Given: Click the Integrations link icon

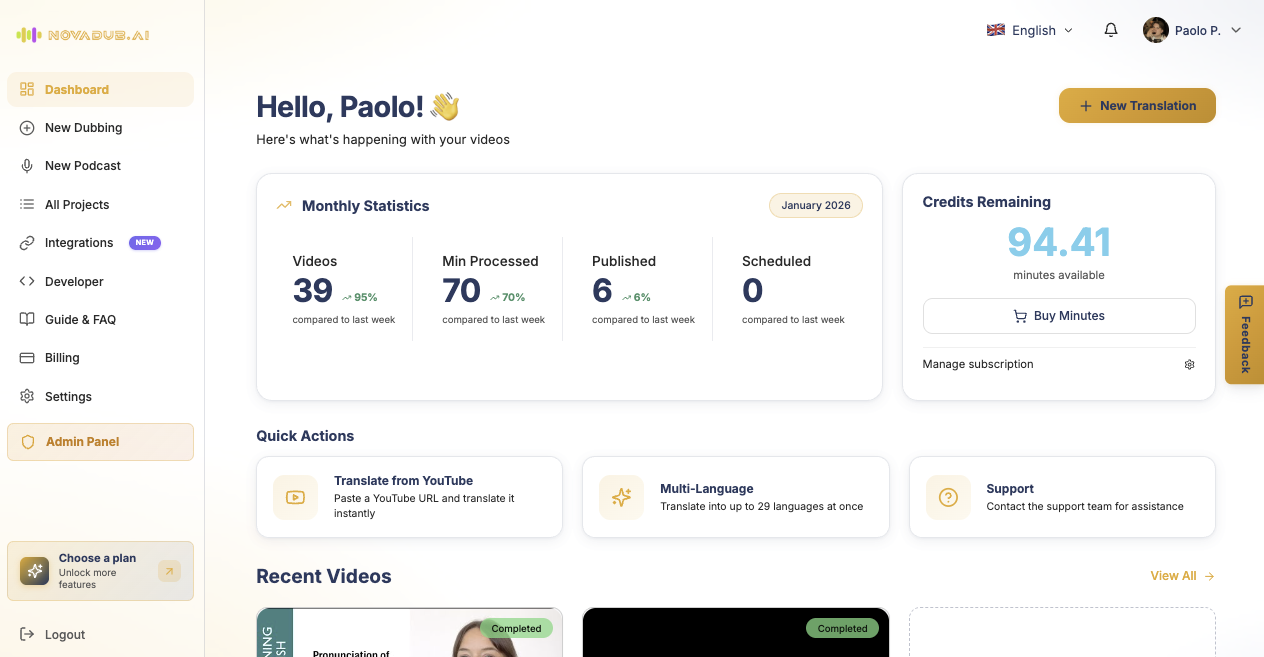Looking at the screenshot, I should point(26,242).
